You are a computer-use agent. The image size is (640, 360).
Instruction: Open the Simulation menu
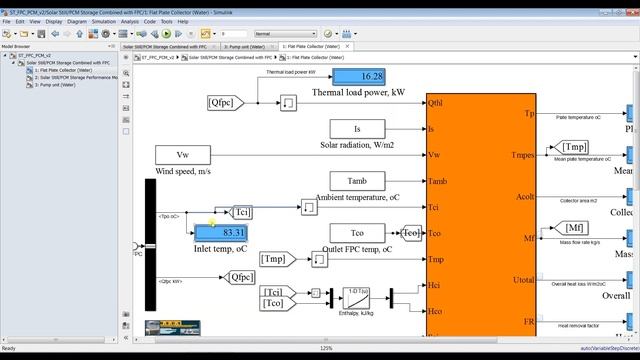tap(104, 22)
